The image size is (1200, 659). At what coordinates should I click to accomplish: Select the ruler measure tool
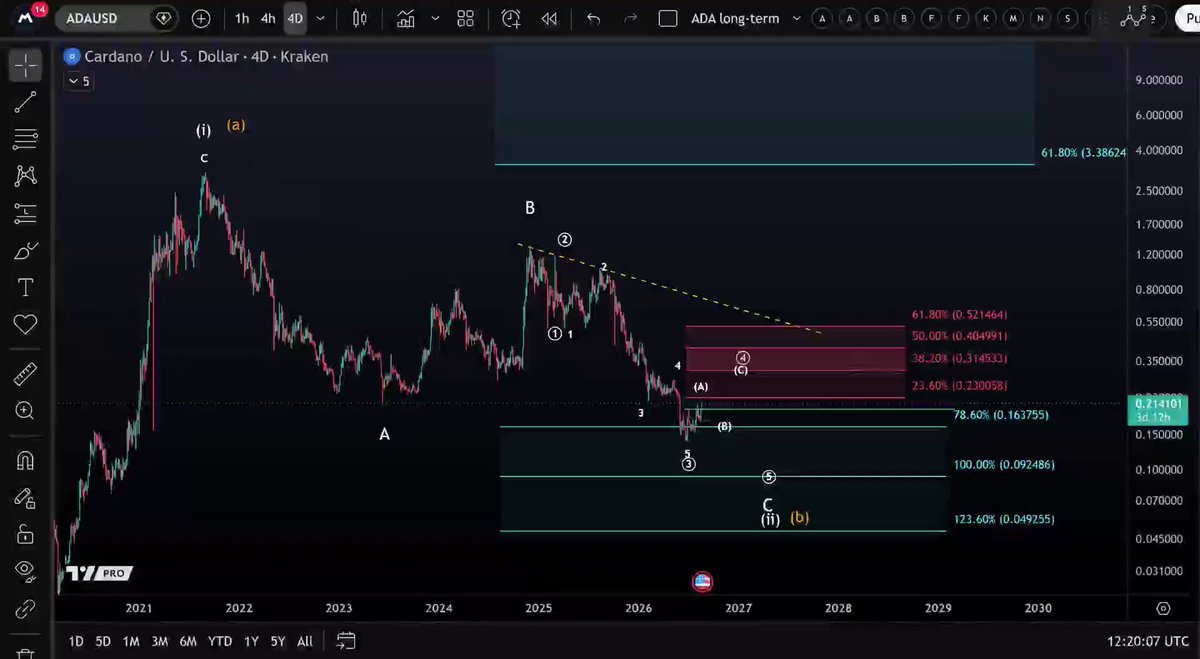26,374
